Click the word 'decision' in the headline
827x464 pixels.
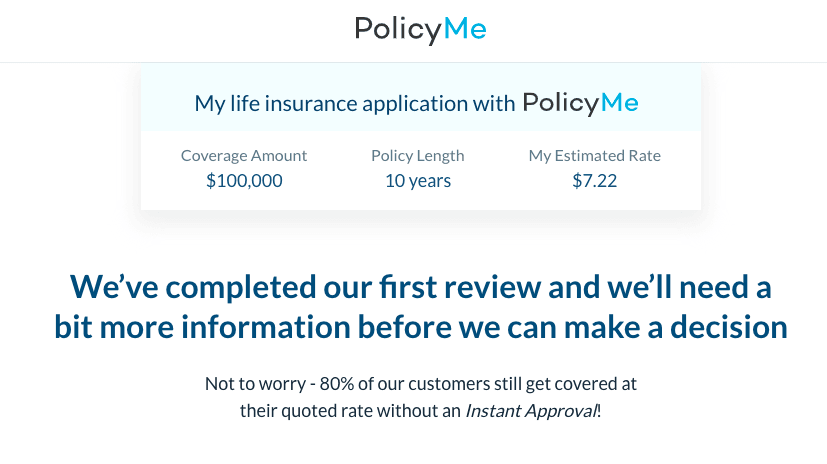729,327
